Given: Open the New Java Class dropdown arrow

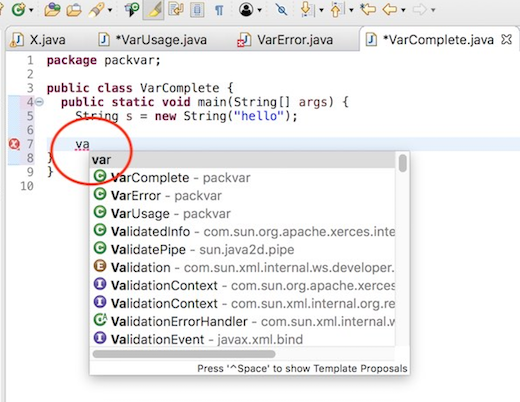Looking at the screenshot, I should pos(31,10).
